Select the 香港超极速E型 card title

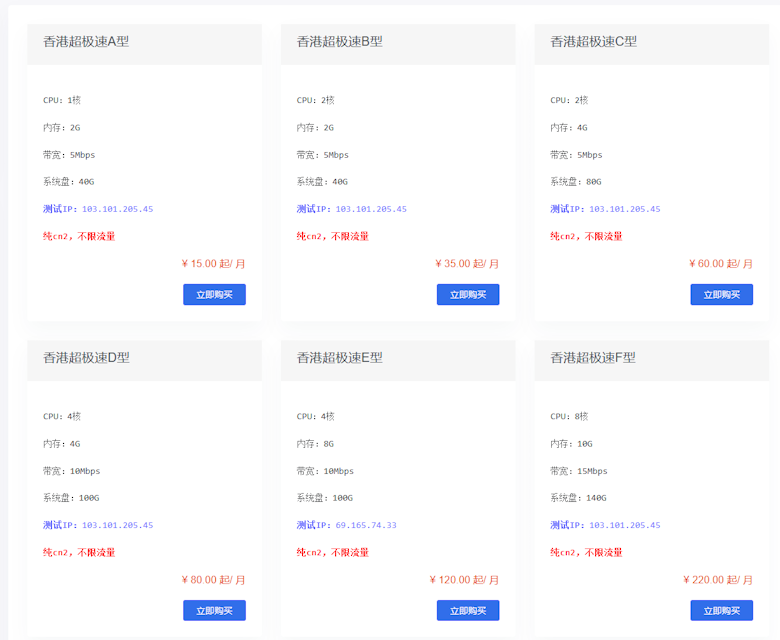click(339, 358)
